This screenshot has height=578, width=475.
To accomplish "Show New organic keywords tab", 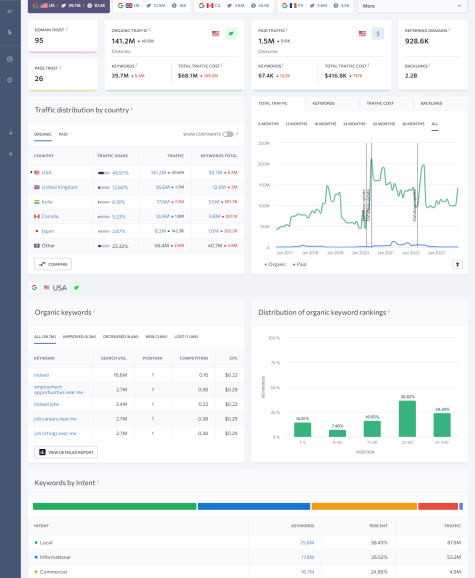I will coord(156,337).
